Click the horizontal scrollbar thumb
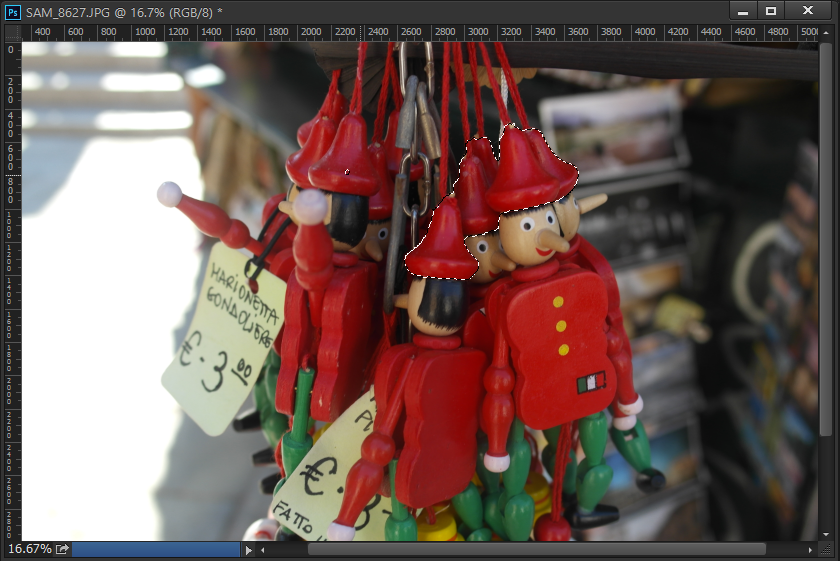The height and width of the screenshot is (561, 840). 536,550
